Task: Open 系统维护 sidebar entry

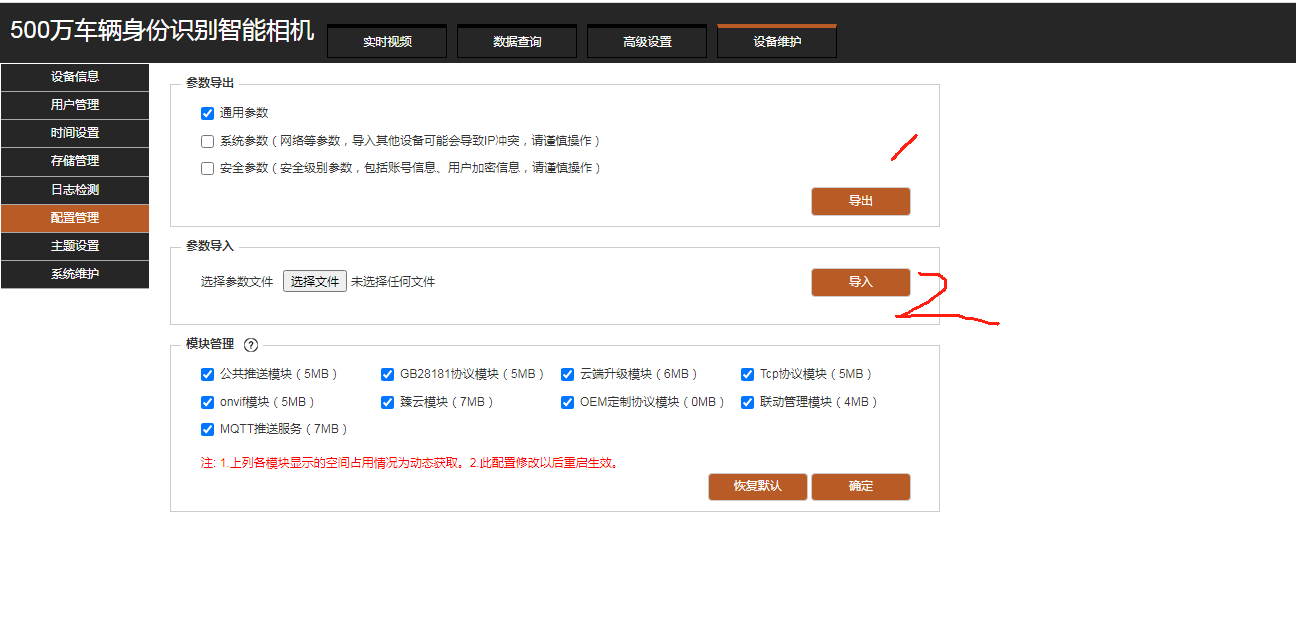Action: (x=75, y=274)
